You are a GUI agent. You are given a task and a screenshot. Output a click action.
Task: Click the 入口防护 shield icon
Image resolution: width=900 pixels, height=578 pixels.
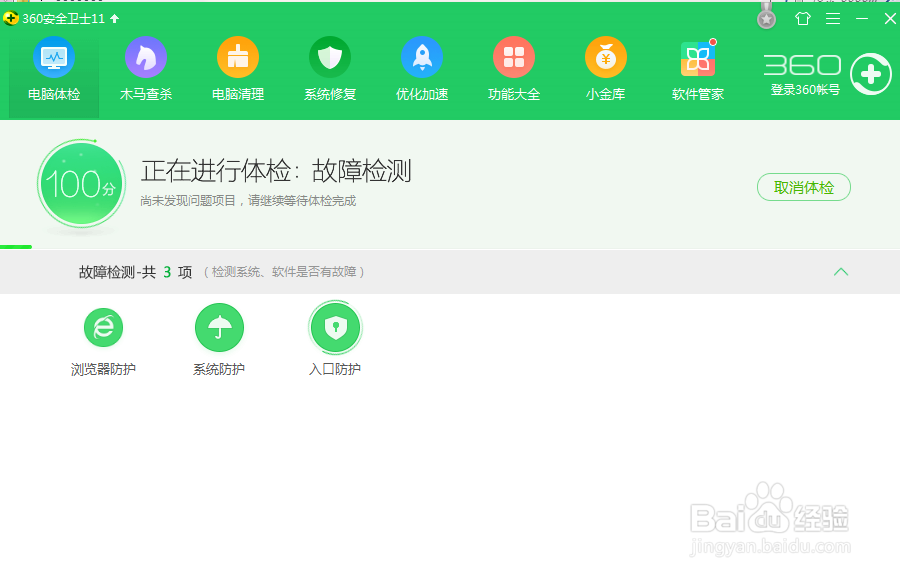tap(335, 328)
